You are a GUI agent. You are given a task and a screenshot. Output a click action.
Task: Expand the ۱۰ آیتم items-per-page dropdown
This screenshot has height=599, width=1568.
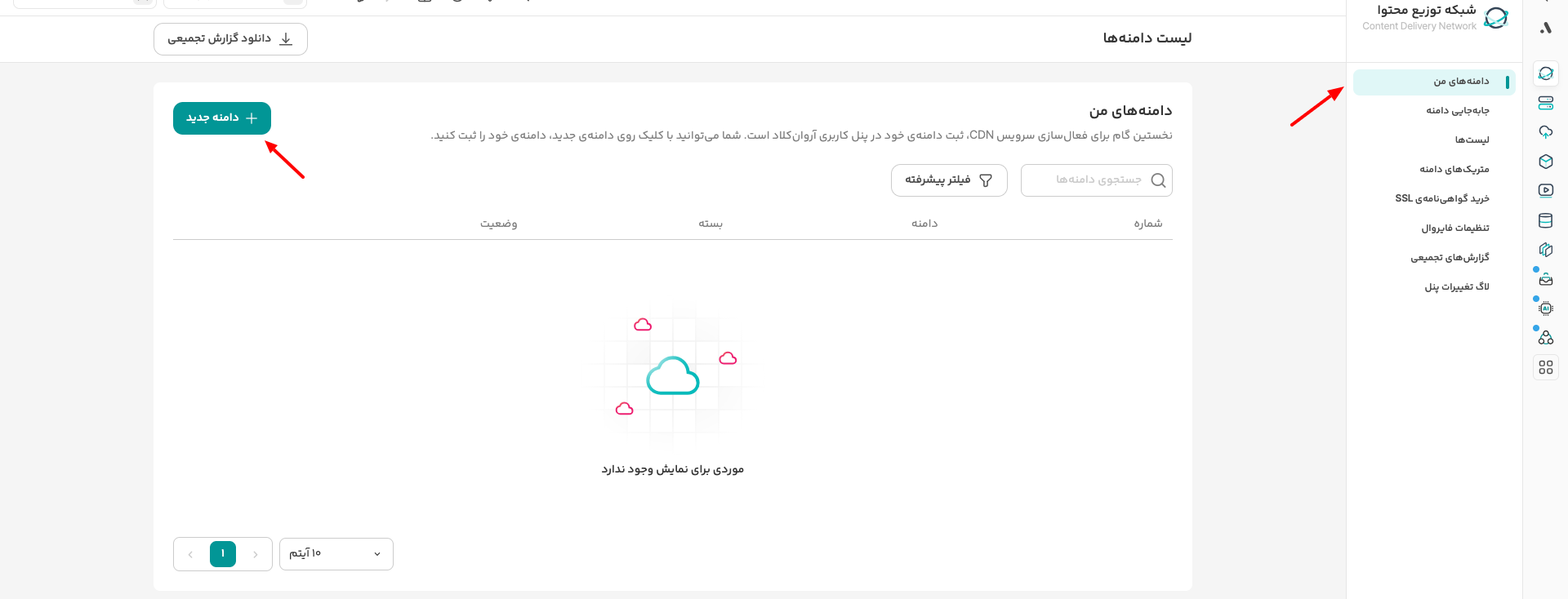point(336,554)
